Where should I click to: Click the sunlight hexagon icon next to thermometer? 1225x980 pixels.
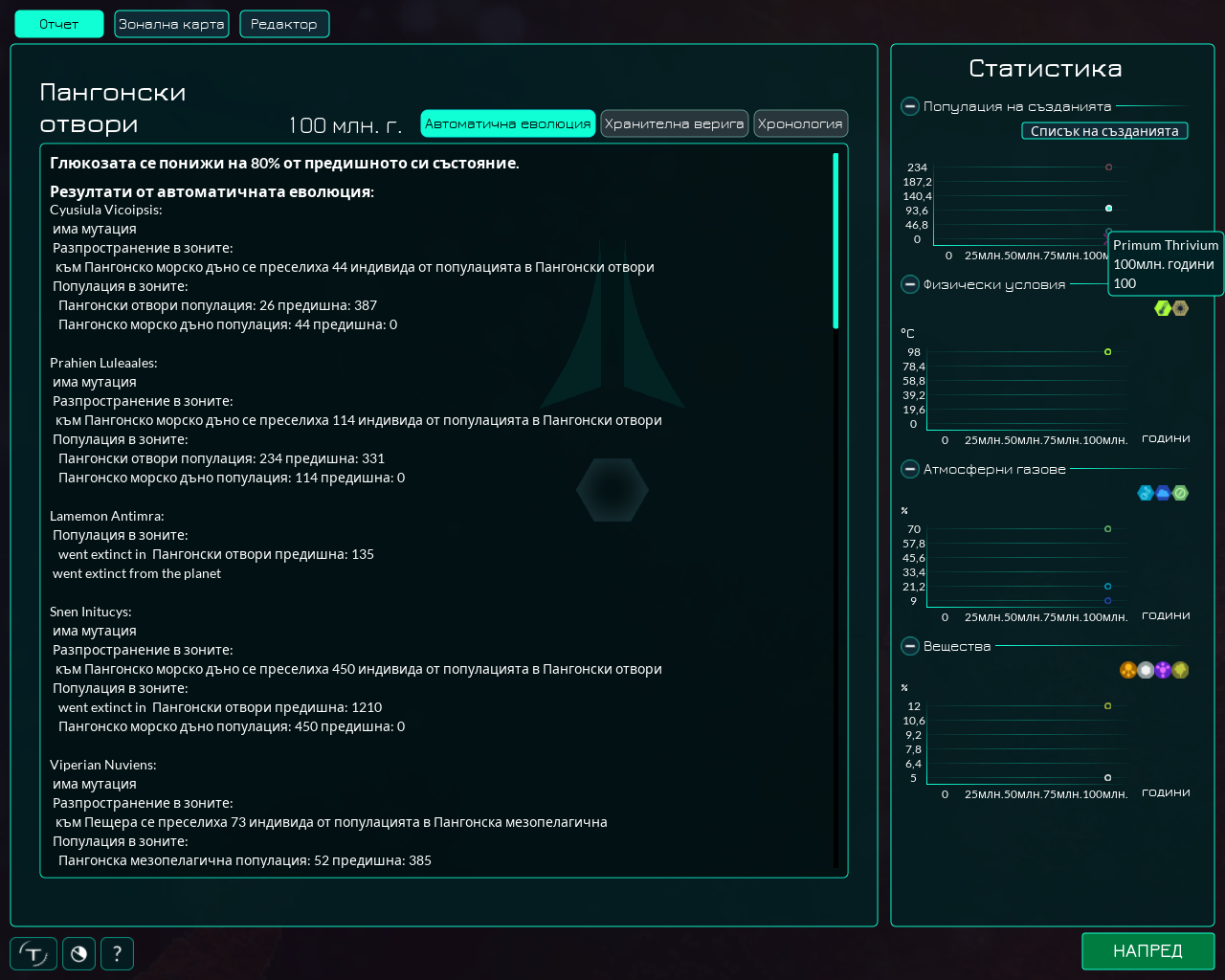pyautogui.click(x=1180, y=308)
